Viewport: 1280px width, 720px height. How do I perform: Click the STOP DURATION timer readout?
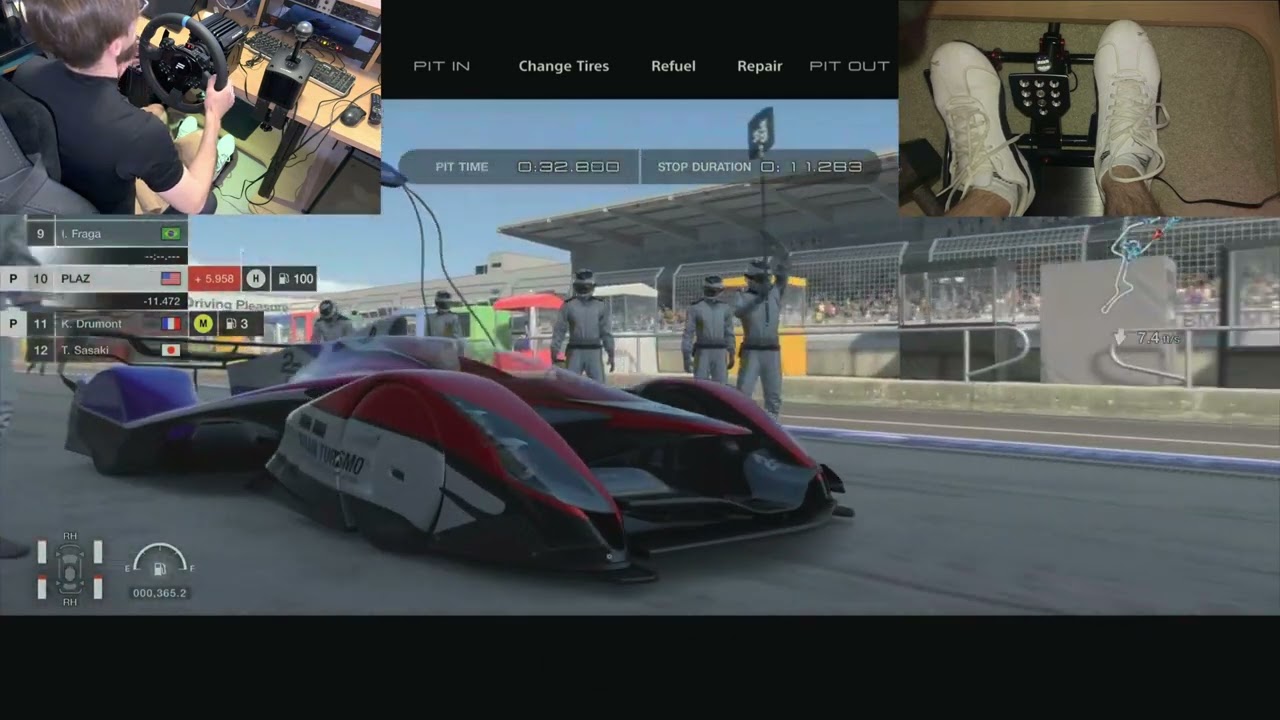(760, 167)
